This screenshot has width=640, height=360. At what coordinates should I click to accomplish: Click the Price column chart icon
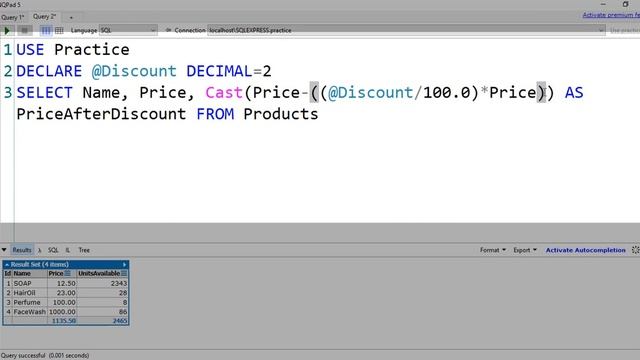pos(68,273)
